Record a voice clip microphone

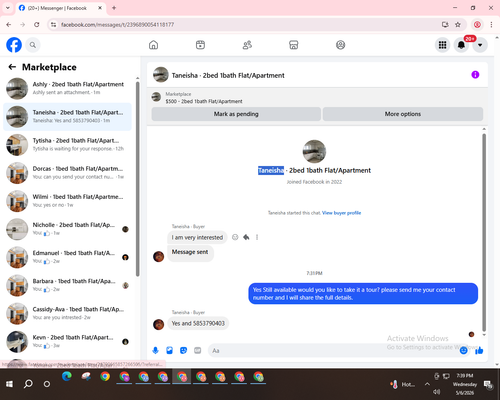click(x=155, y=350)
